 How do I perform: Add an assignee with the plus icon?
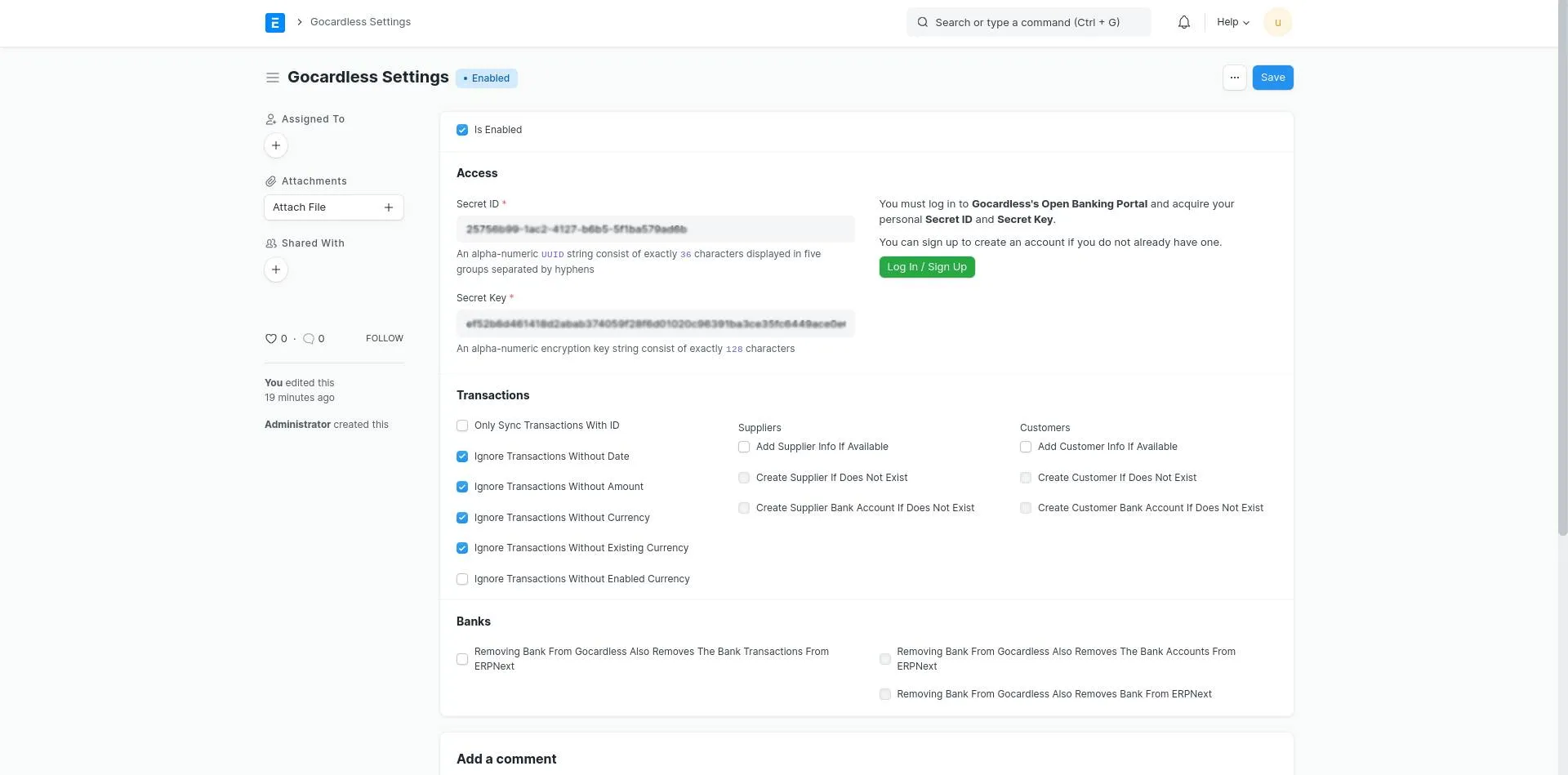276,145
